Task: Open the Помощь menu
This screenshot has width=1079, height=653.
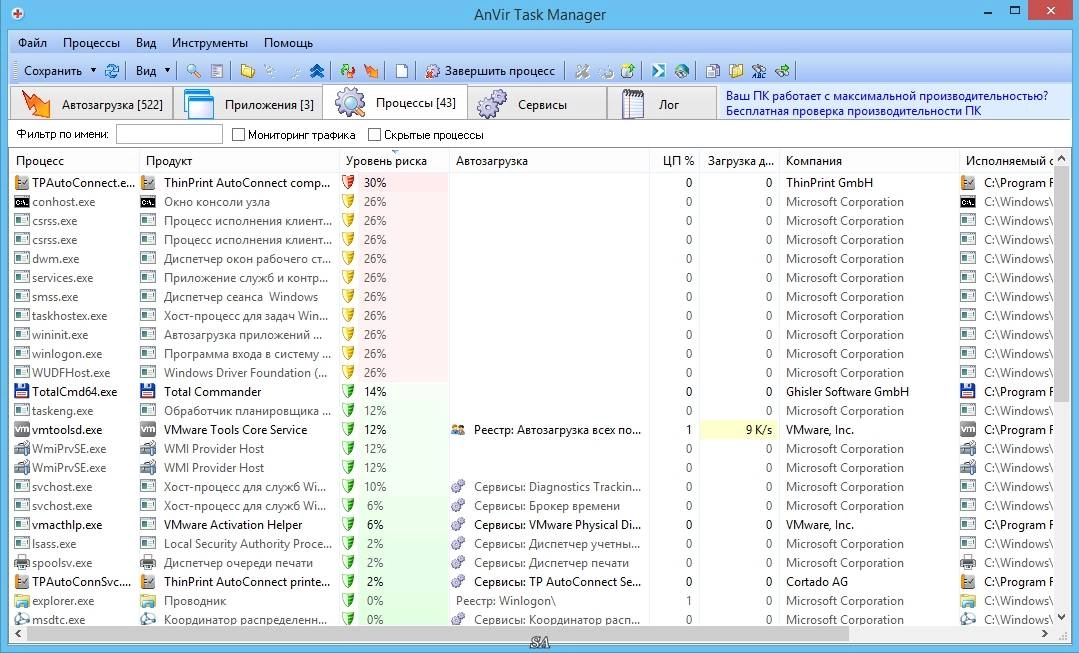Action: pyautogui.click(x=288, y=43)
